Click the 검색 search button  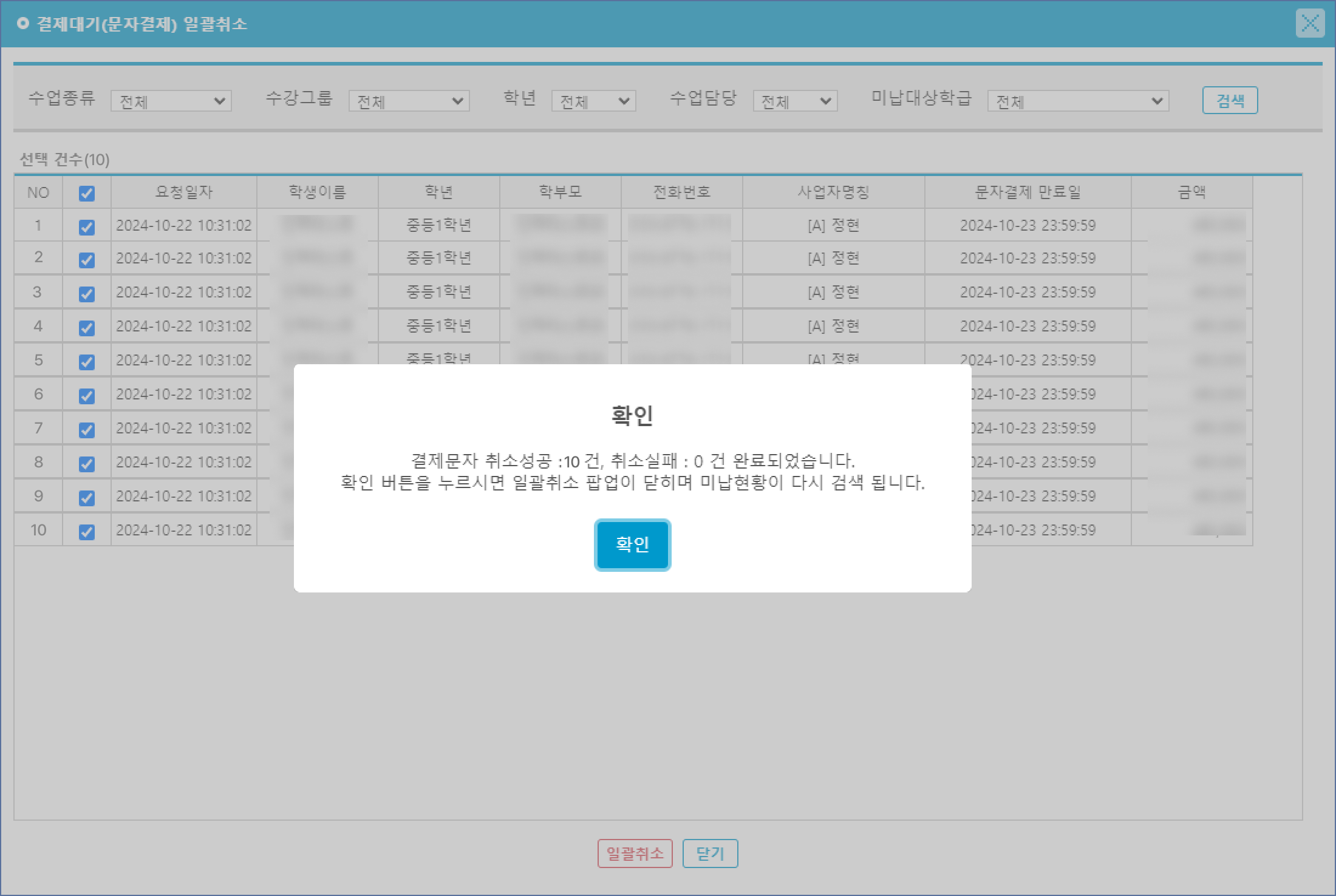click(1230, 100)
